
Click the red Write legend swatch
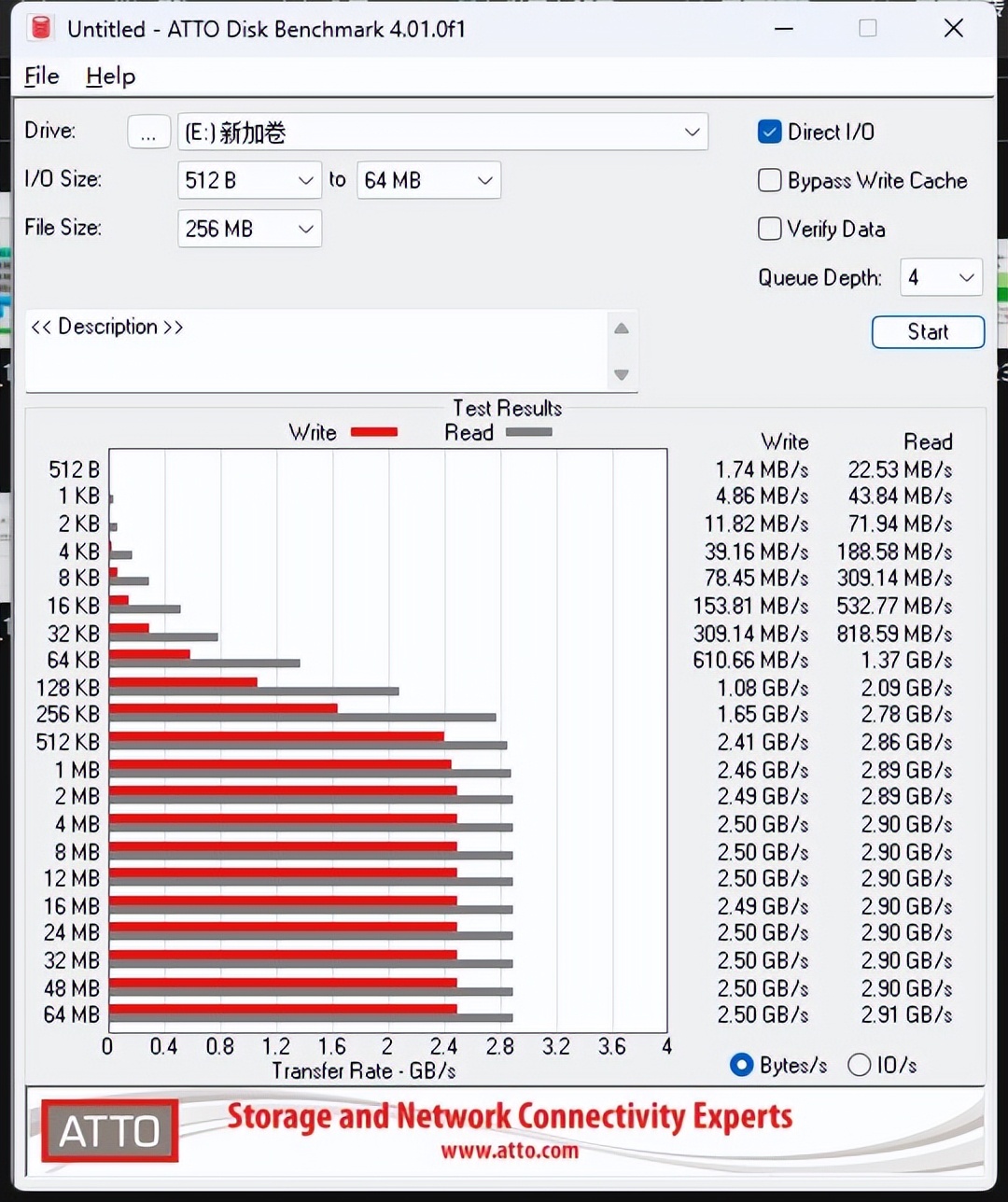374,432
